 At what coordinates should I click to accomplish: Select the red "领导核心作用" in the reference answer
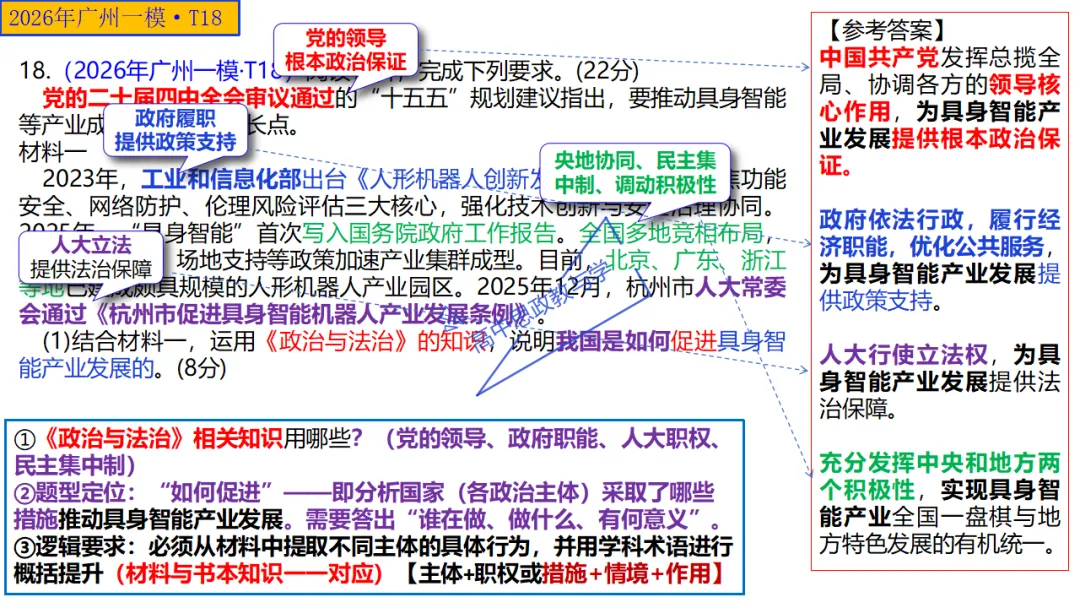tap(939, 98)
